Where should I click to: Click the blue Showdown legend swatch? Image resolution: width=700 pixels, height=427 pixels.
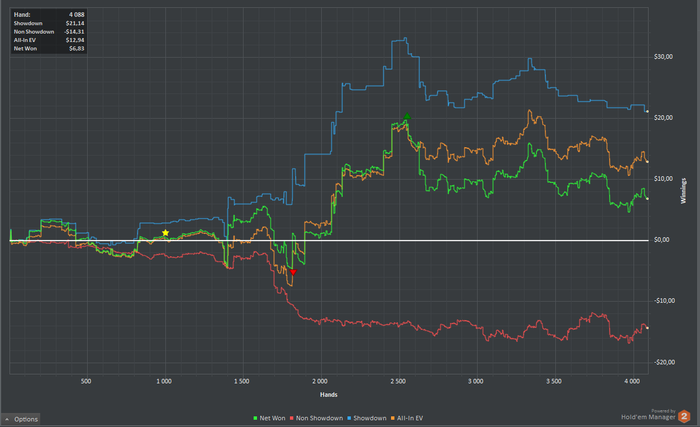349,419
